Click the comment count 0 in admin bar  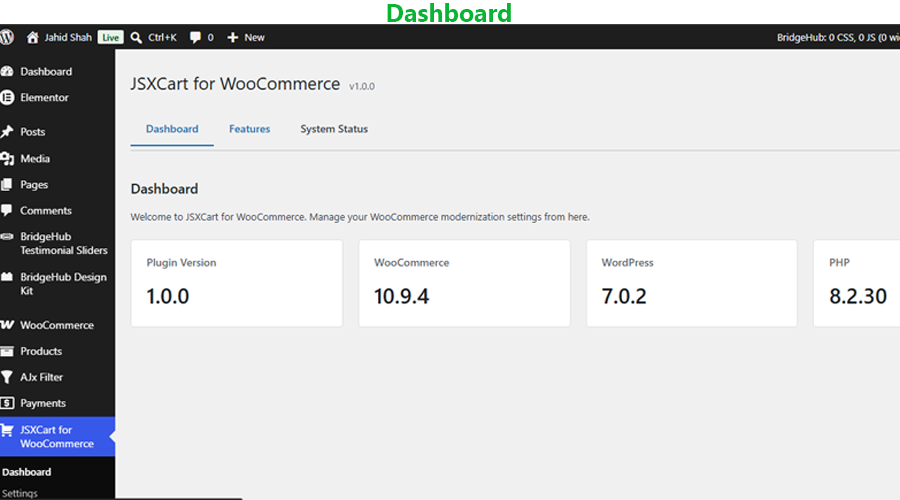coord(211,37)
